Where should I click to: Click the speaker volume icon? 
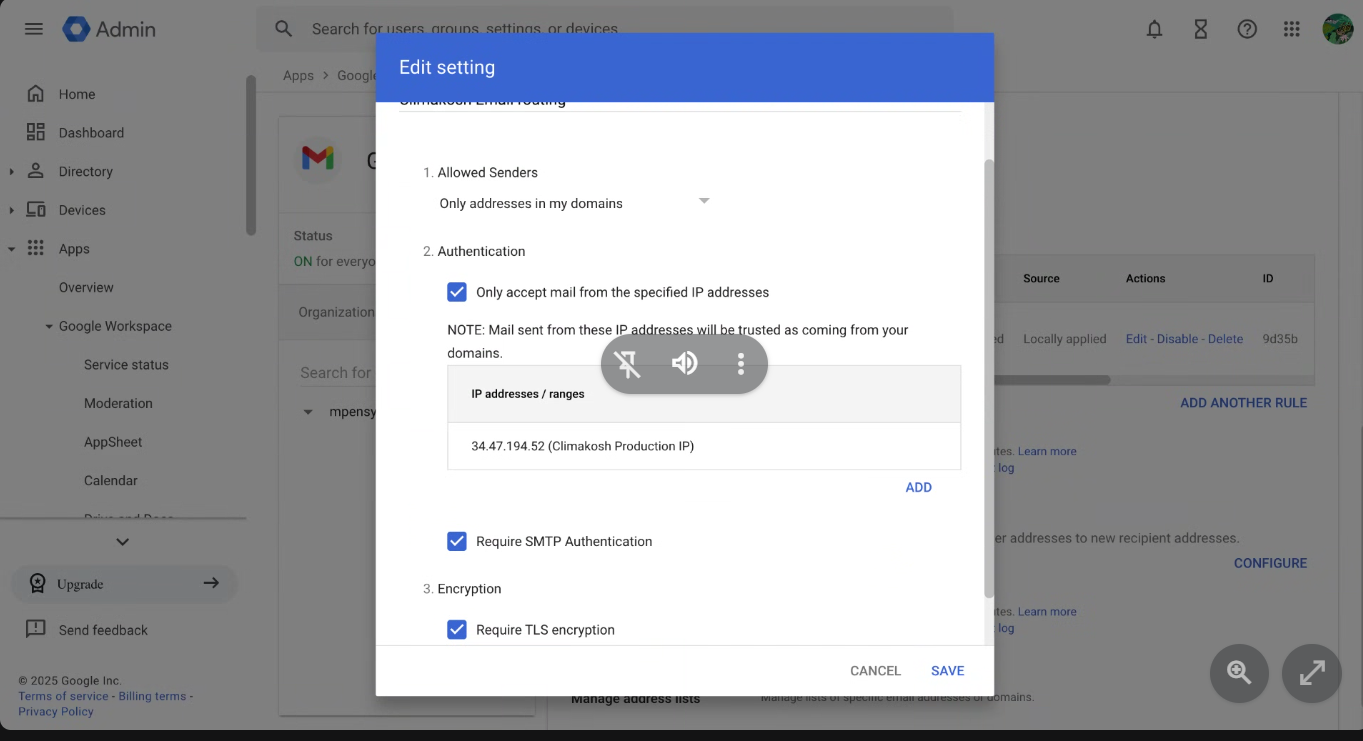[685, 363]
